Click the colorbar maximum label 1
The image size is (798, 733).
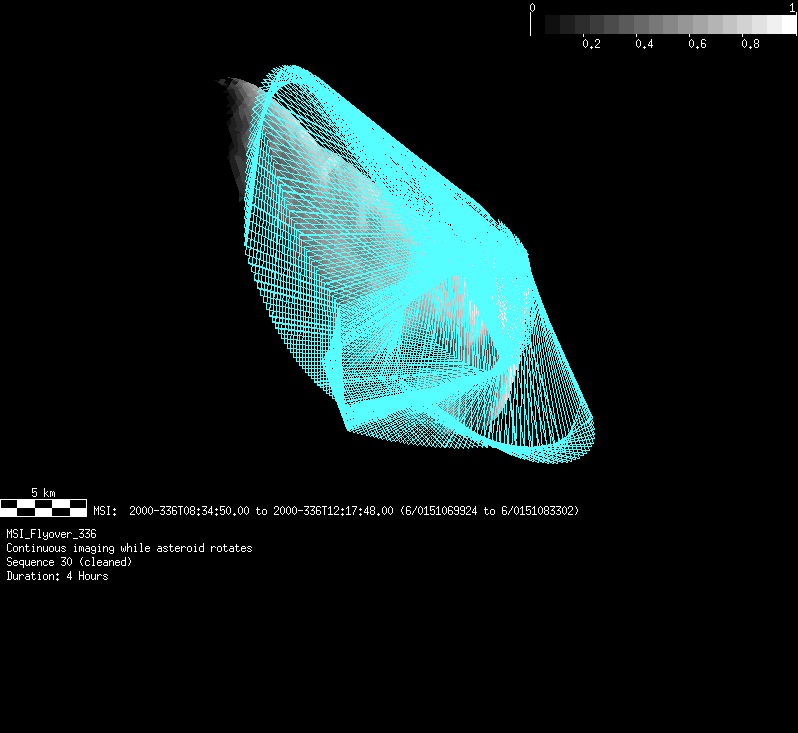(793, 7)
